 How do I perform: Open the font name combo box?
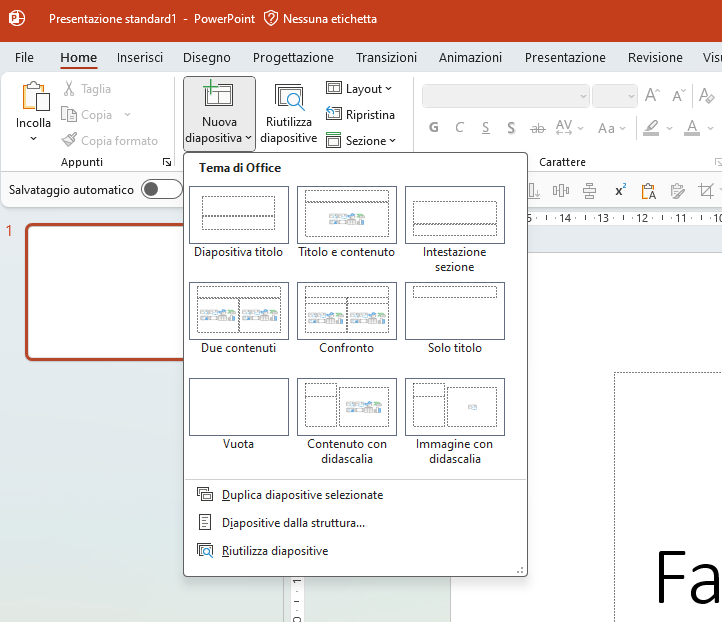[506, 96]
